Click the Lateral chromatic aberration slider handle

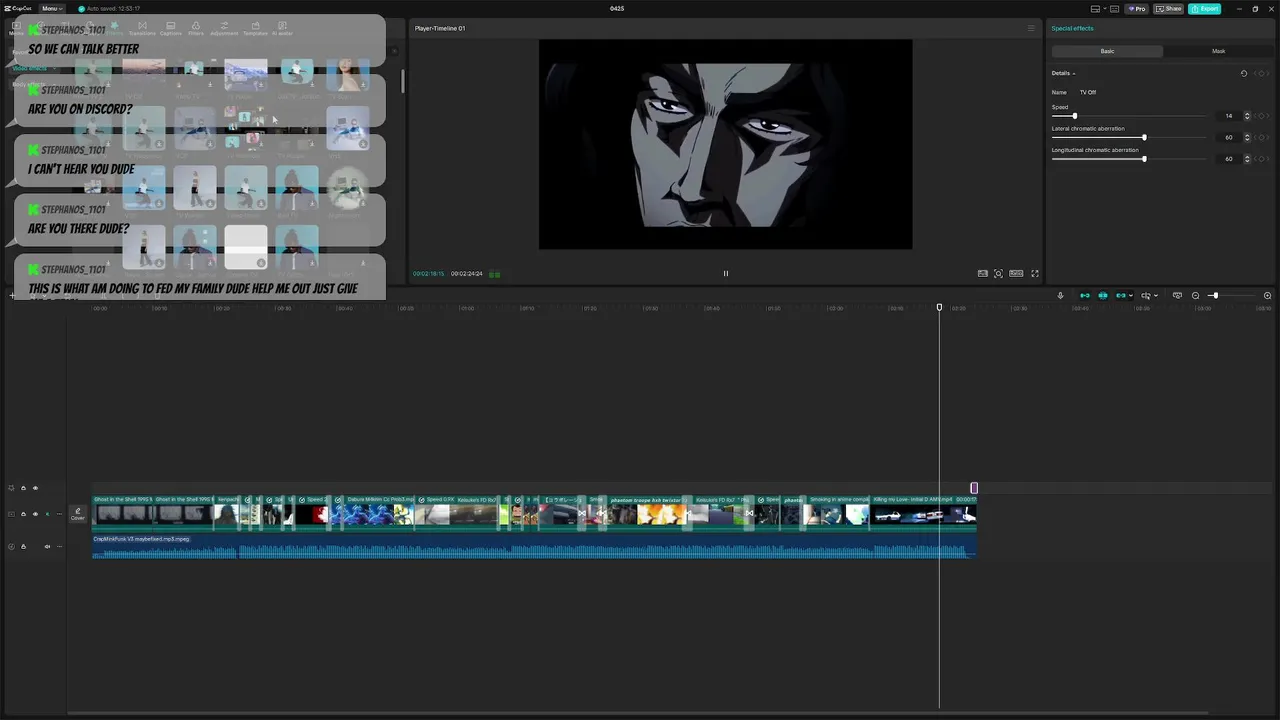point(1144,137)
